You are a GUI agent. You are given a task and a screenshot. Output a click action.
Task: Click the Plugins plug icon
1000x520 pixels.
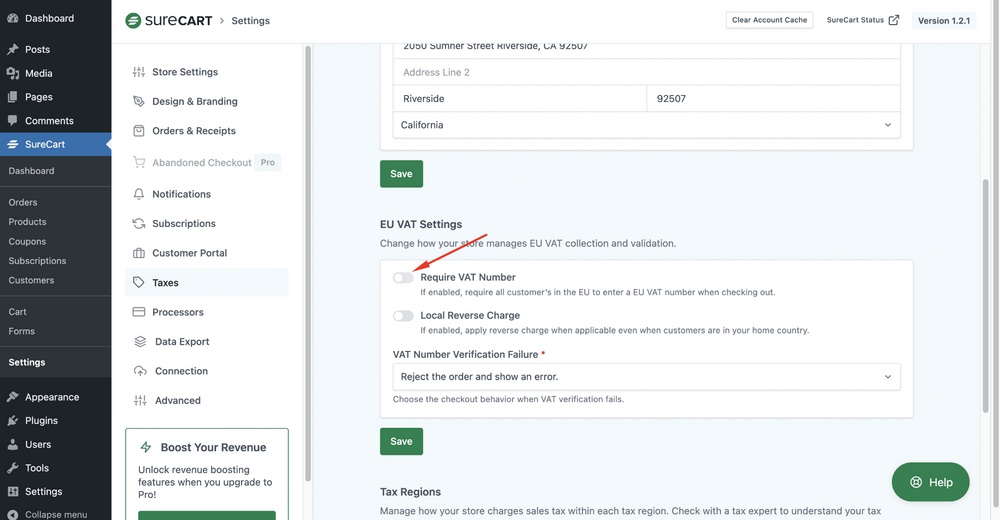point(13,420)
